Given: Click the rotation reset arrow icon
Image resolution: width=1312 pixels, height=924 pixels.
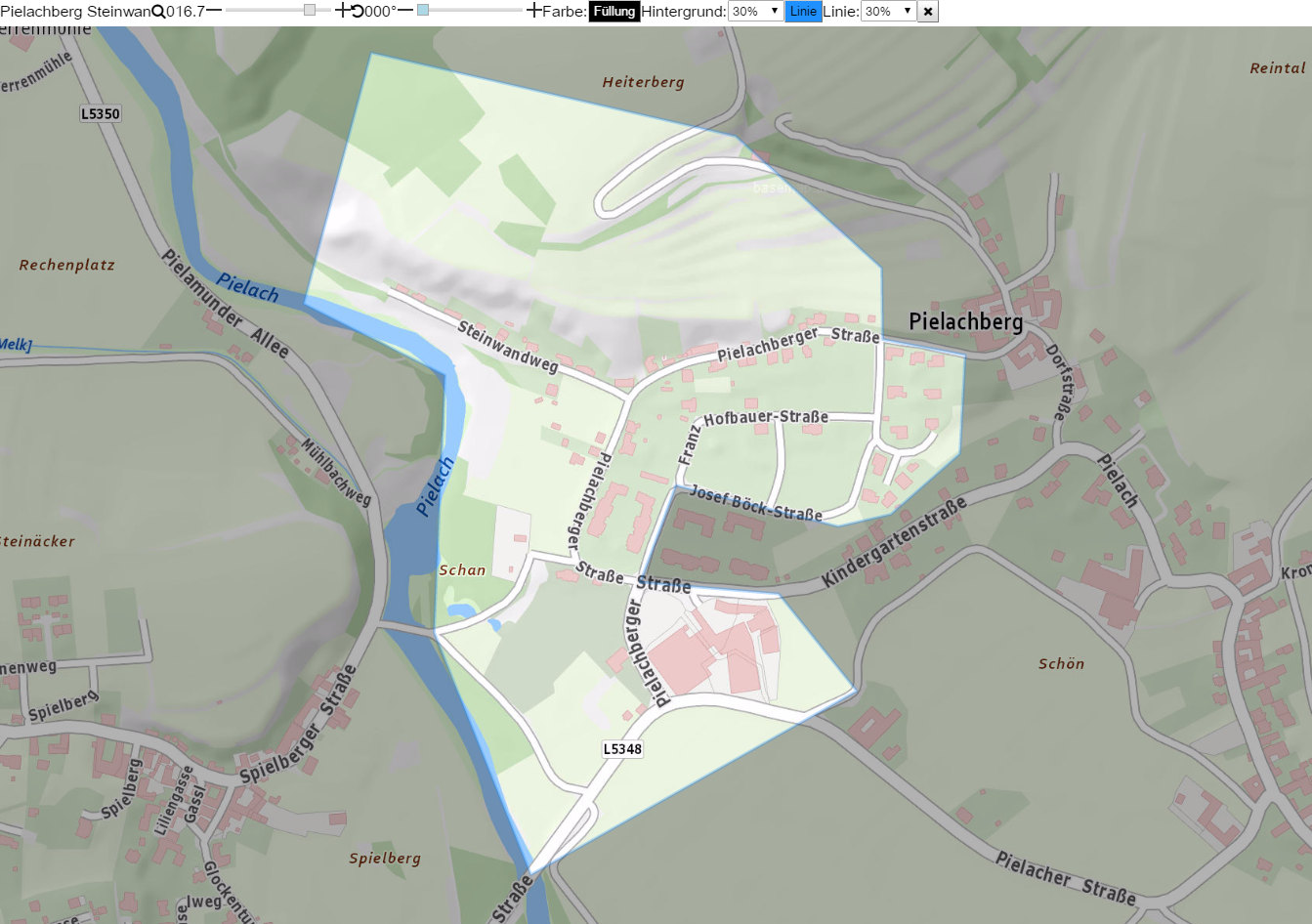Looking at the screenshot, I should [x=358, y=12].
